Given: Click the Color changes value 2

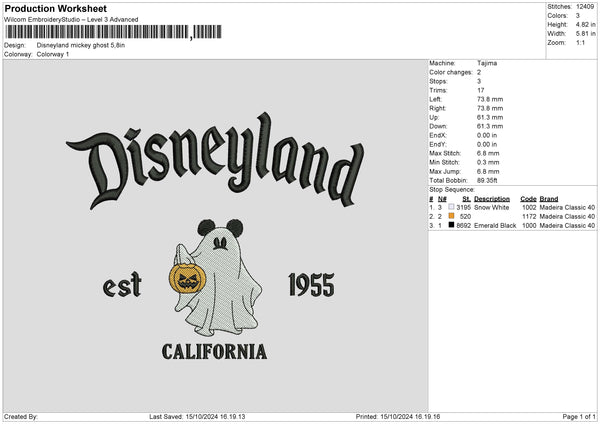Looking at the screenshot, I should pyautogui.click(x=479, y=72).
